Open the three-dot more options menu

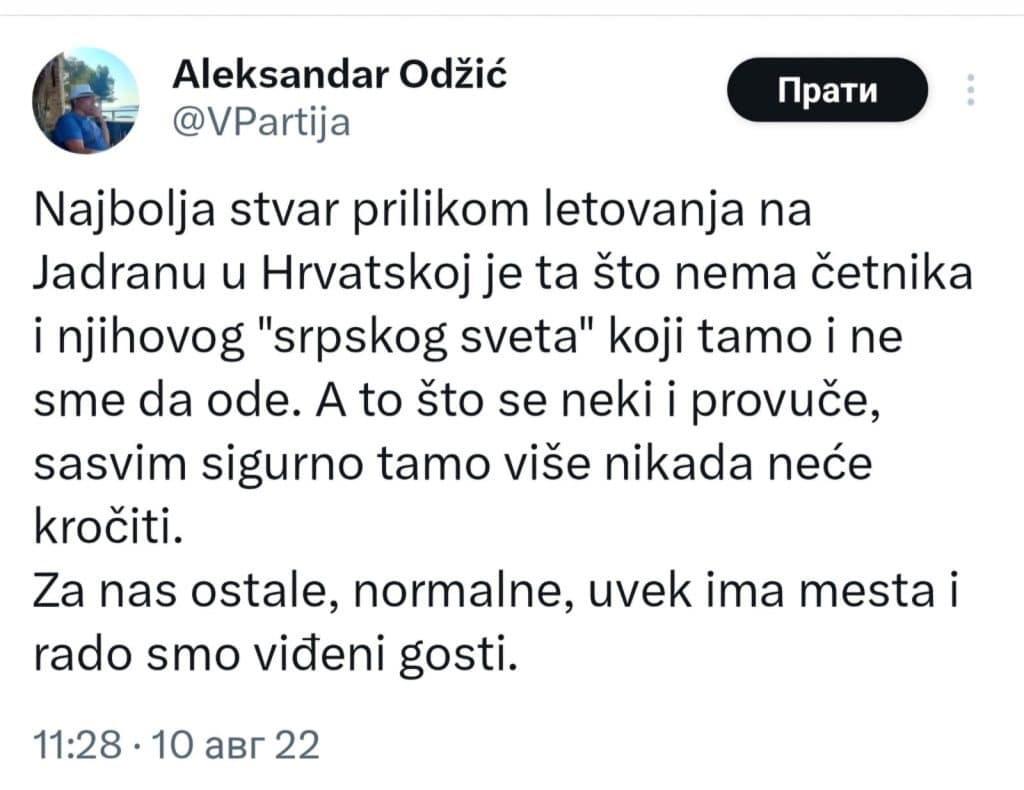[x=971, y=90]
